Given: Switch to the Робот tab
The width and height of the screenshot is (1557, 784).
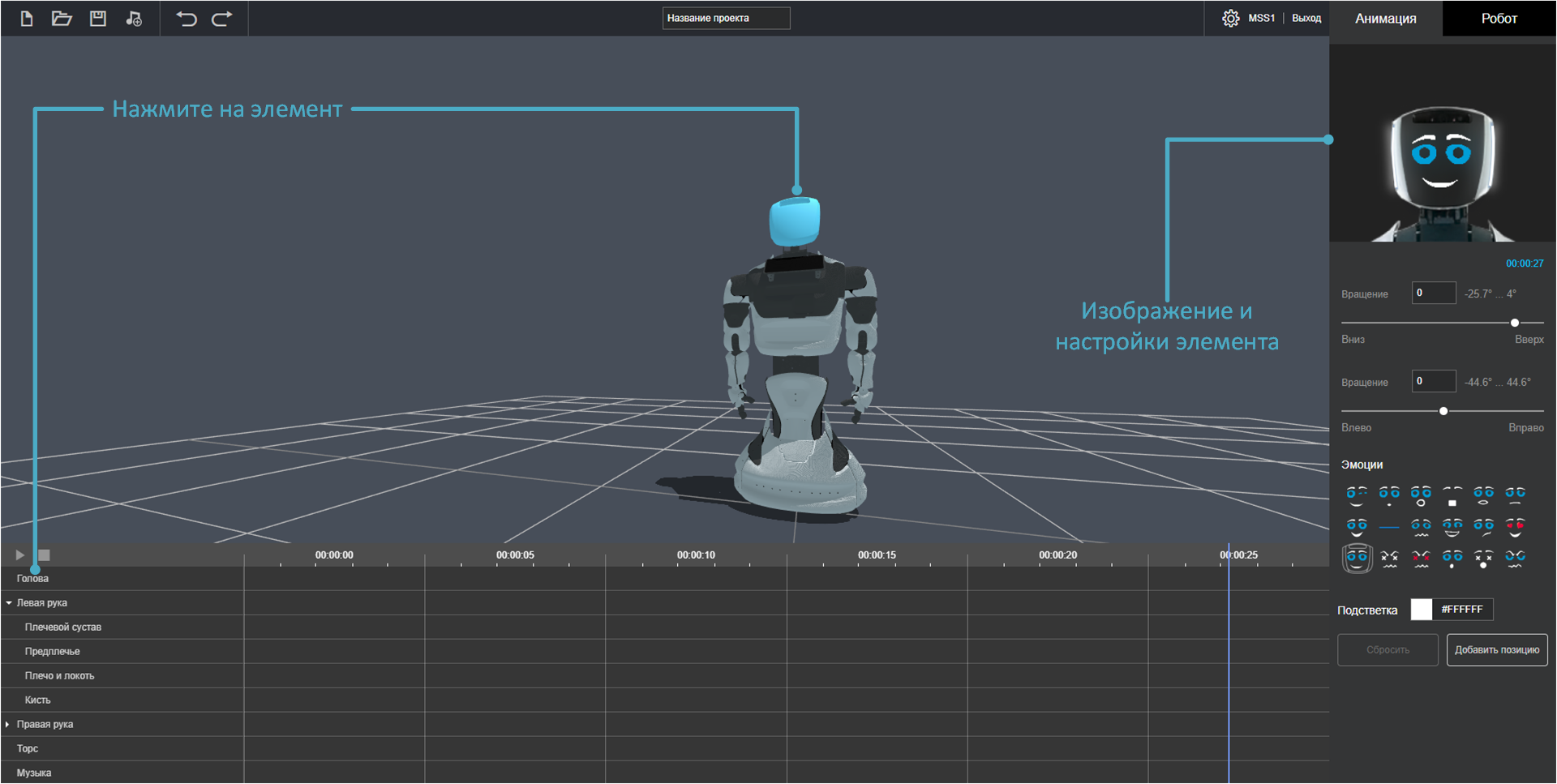Looking at the screenshot, I should [x=1499, y=19].
